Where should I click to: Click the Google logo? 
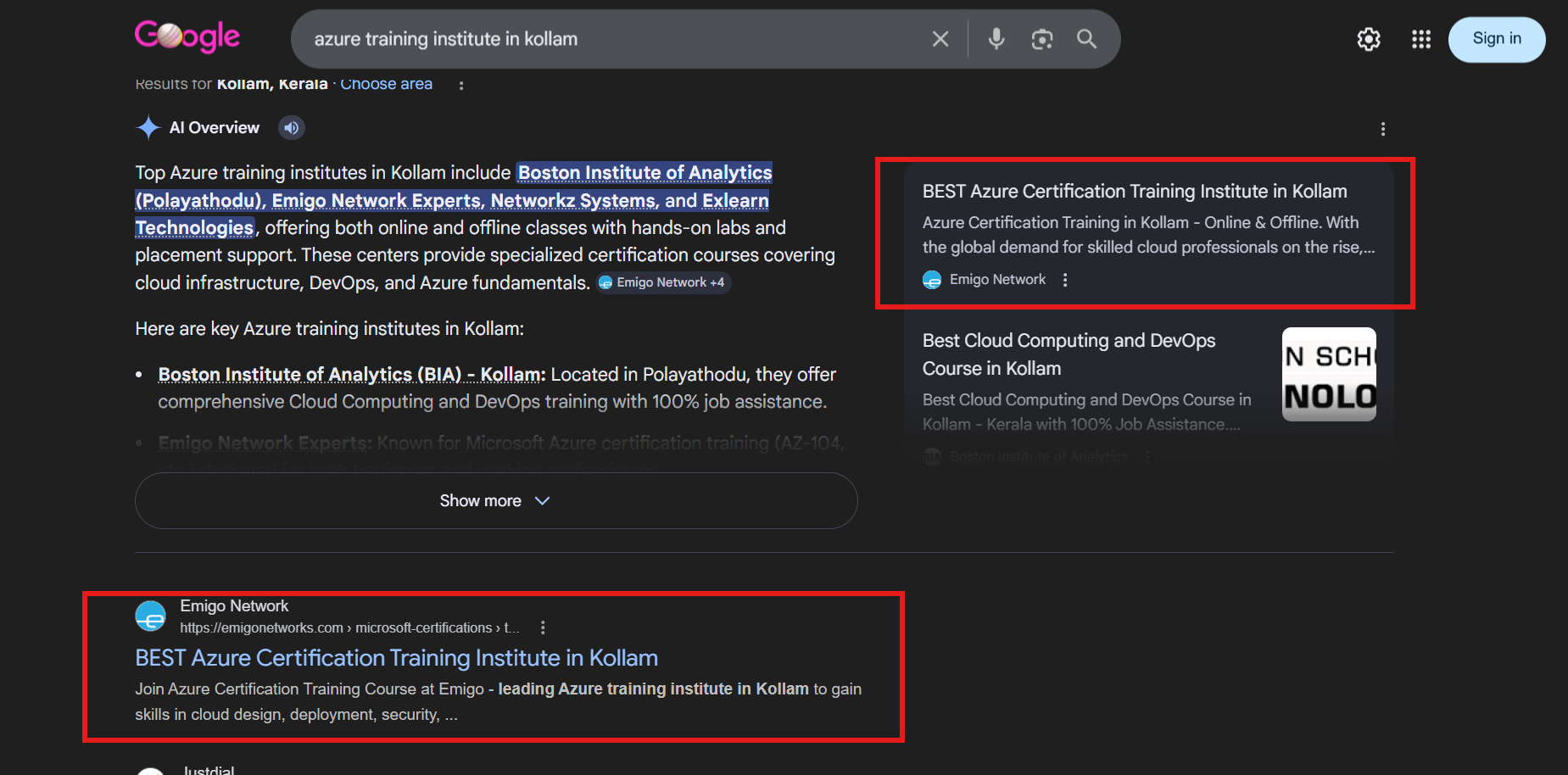point(187,36)
